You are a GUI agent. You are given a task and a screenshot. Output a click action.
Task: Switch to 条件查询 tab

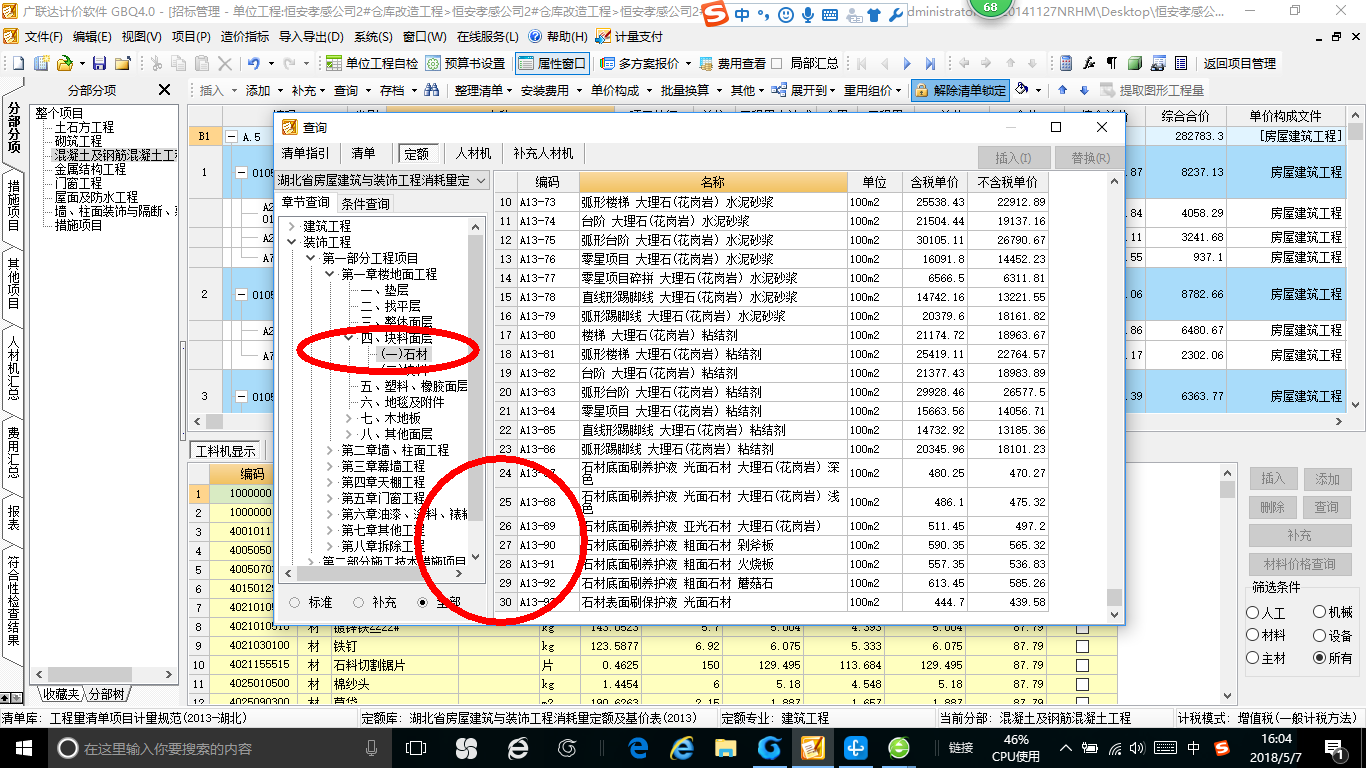click(x=365, y=203)
